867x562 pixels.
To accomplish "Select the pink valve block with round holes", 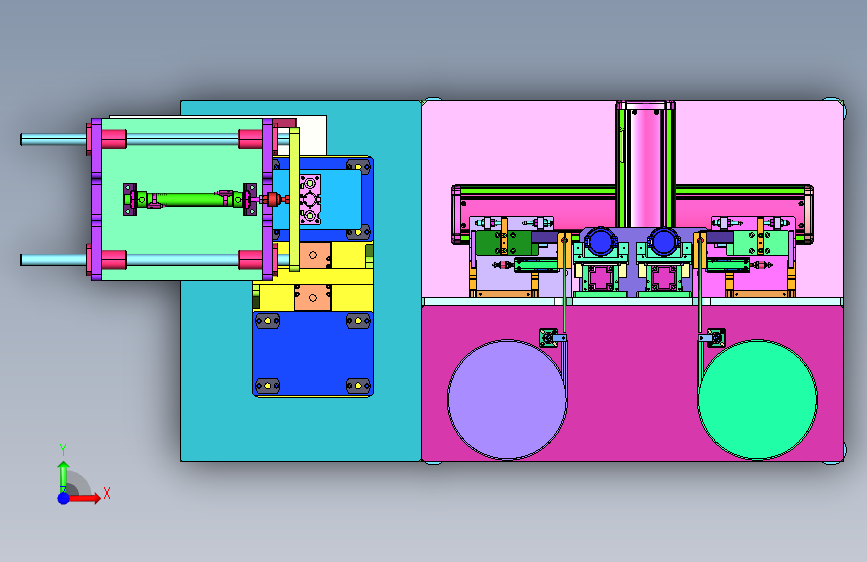I will click(310, 200).
